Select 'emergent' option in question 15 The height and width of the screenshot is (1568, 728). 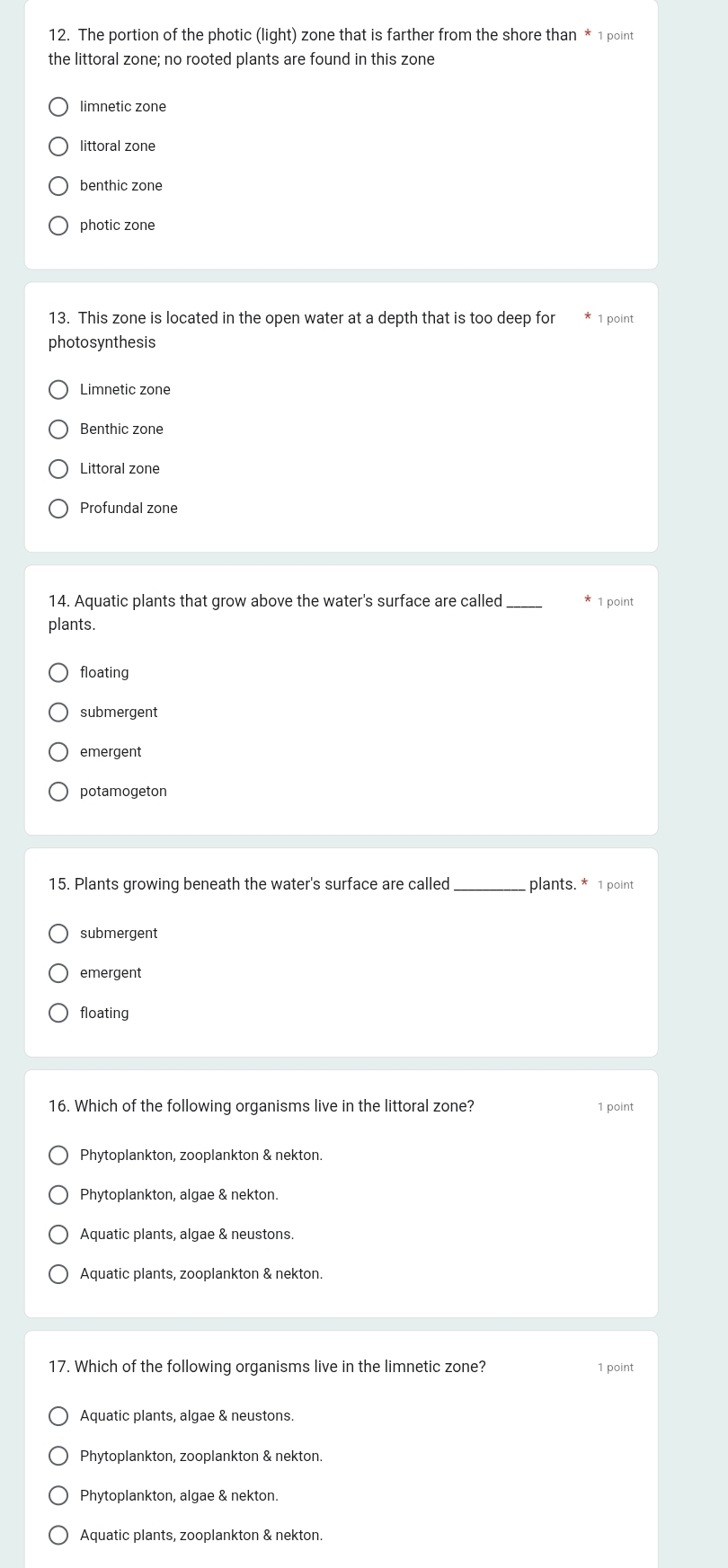coord(58,974)
